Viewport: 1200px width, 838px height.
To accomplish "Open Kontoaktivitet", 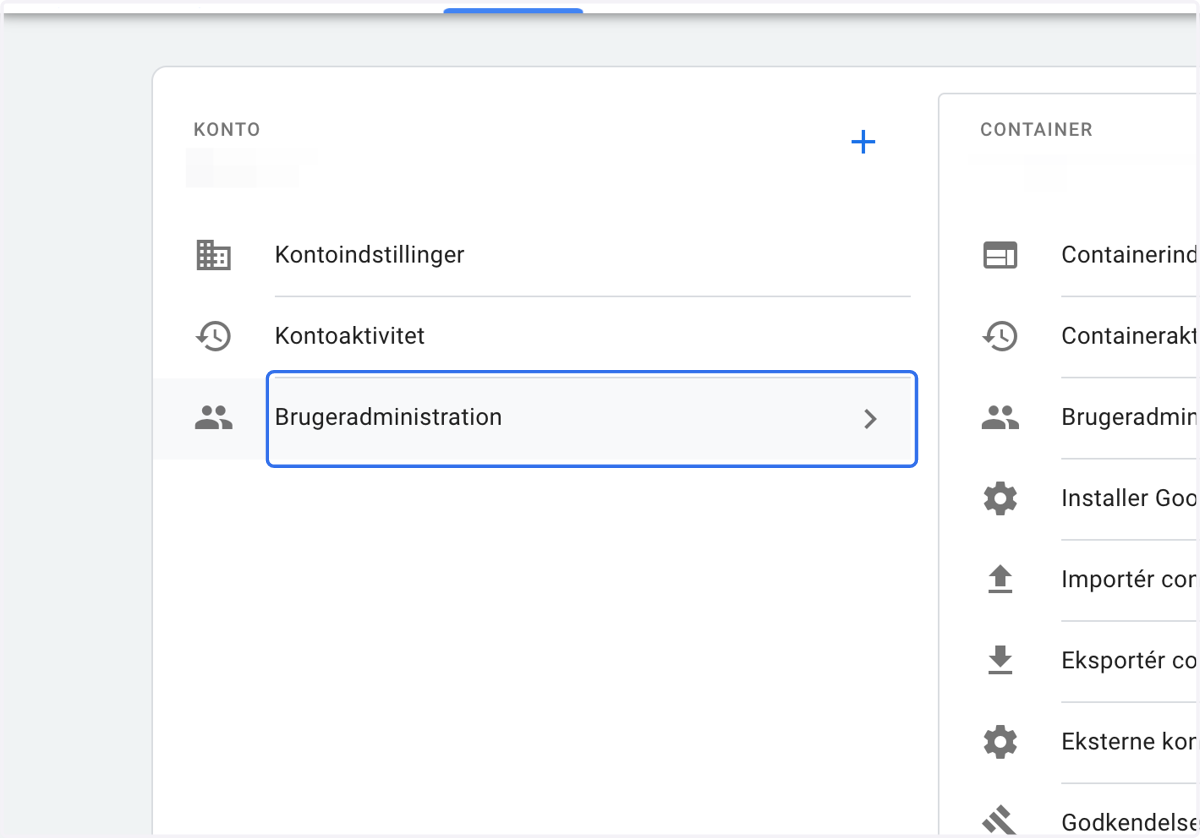I will [350, 336].
